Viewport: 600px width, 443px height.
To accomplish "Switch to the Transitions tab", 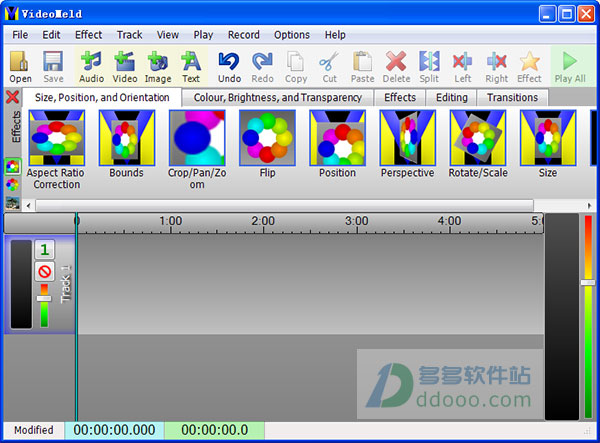I will tap(512, 98).
